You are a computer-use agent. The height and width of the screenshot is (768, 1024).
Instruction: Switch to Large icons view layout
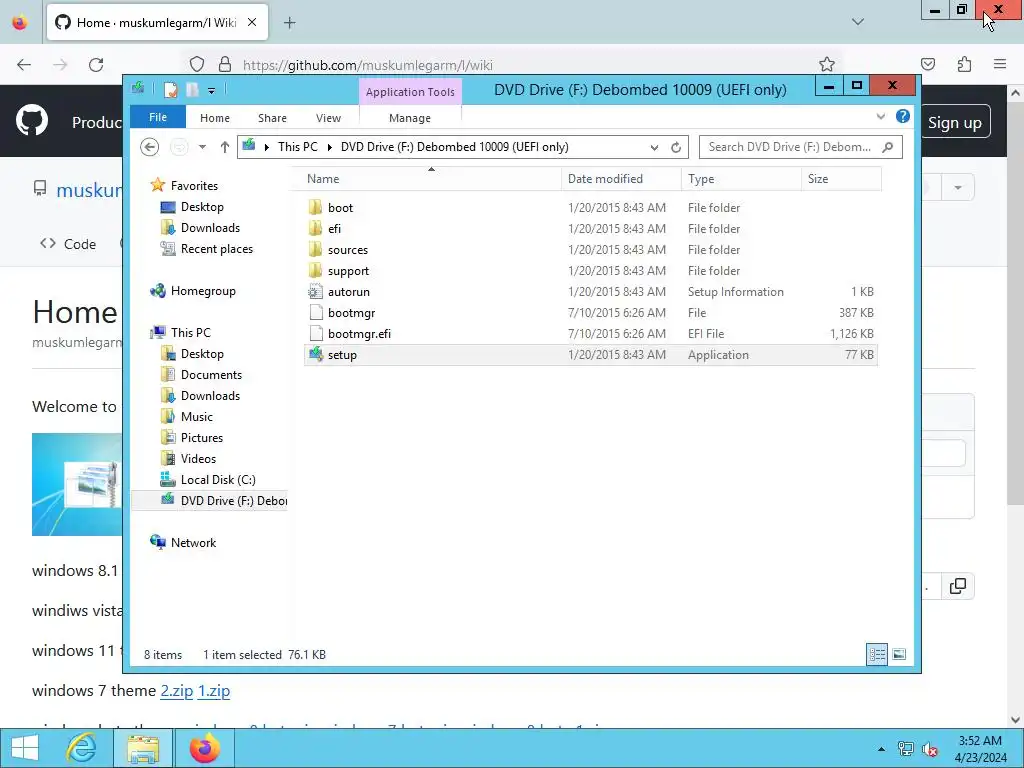(x=899, y=654)
